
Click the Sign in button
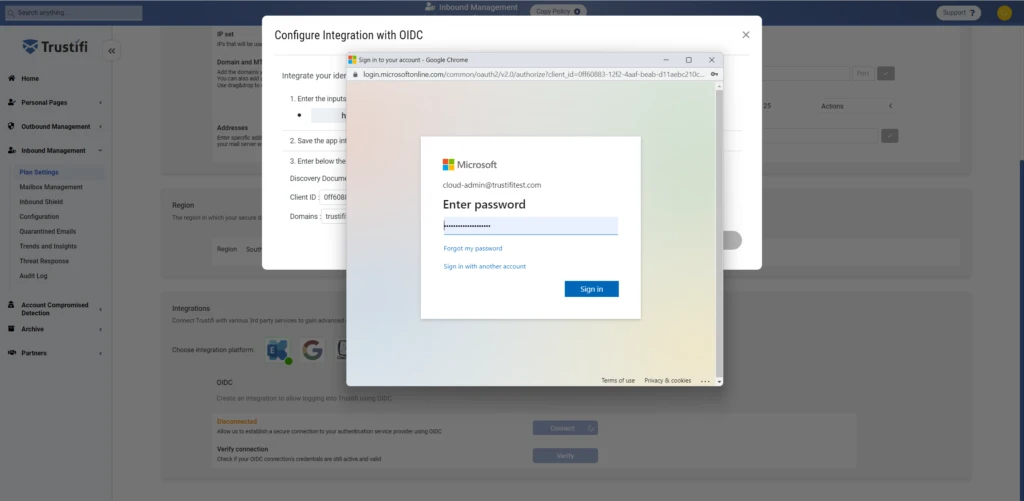(592, 289)
